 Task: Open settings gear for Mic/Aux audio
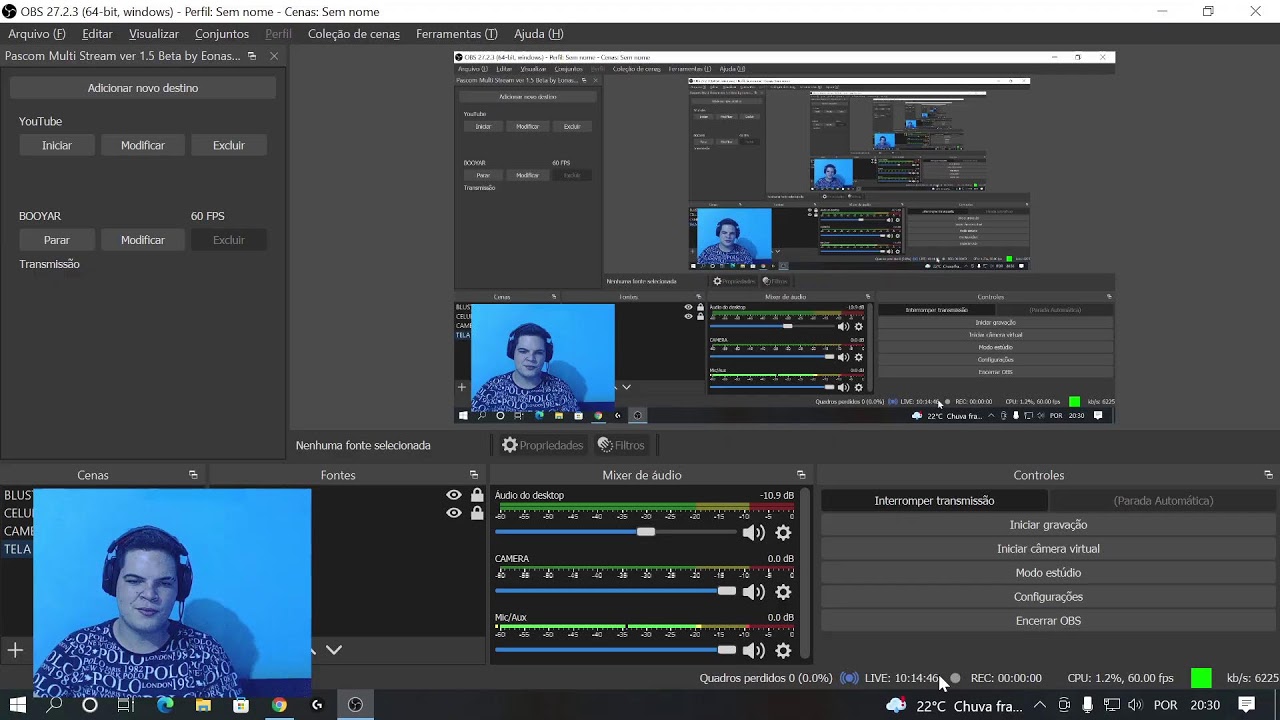tap(783, 651)
